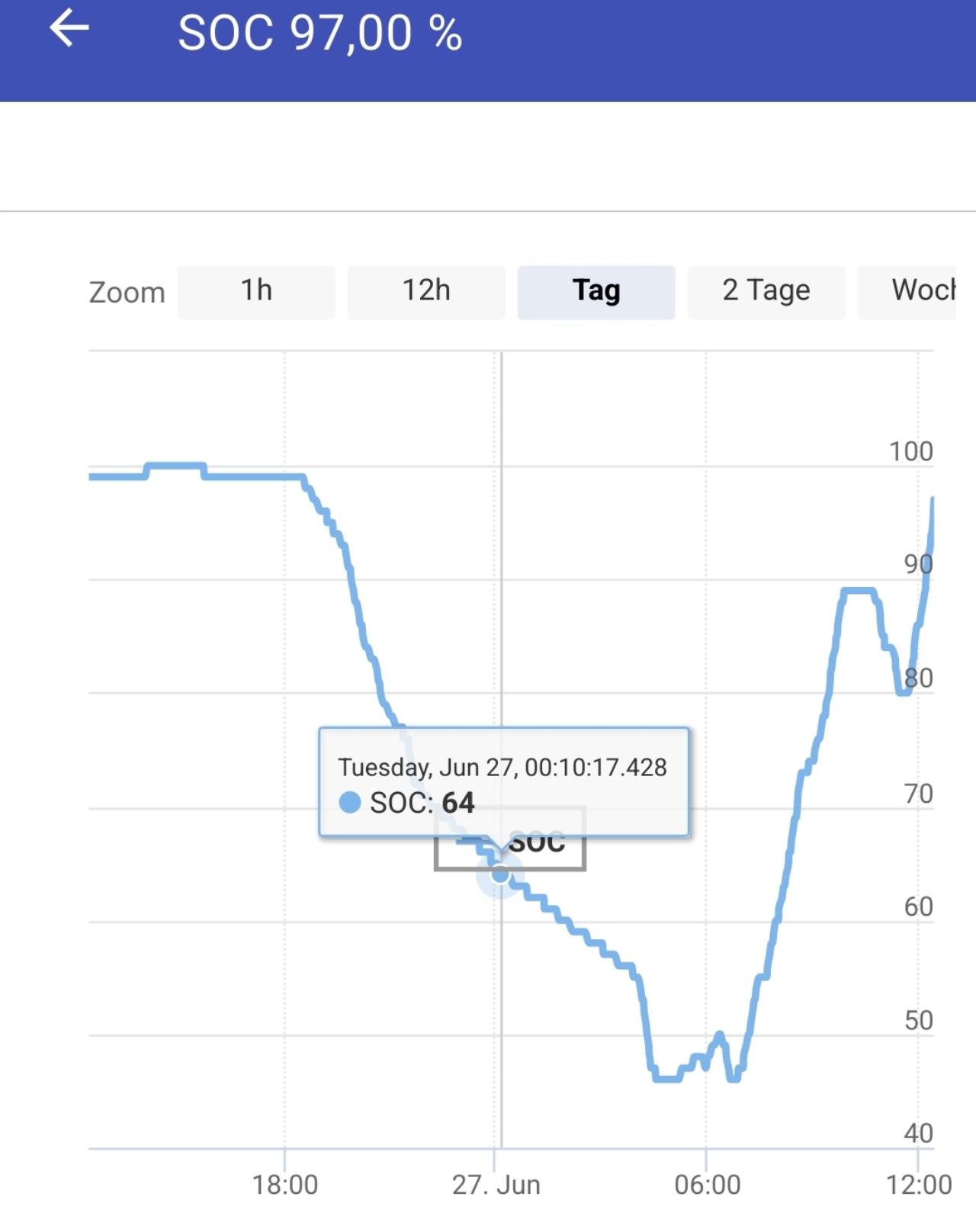Click the 18:00 time axis label
Screen dimensions: 976x1232
tap(285, 1185)
